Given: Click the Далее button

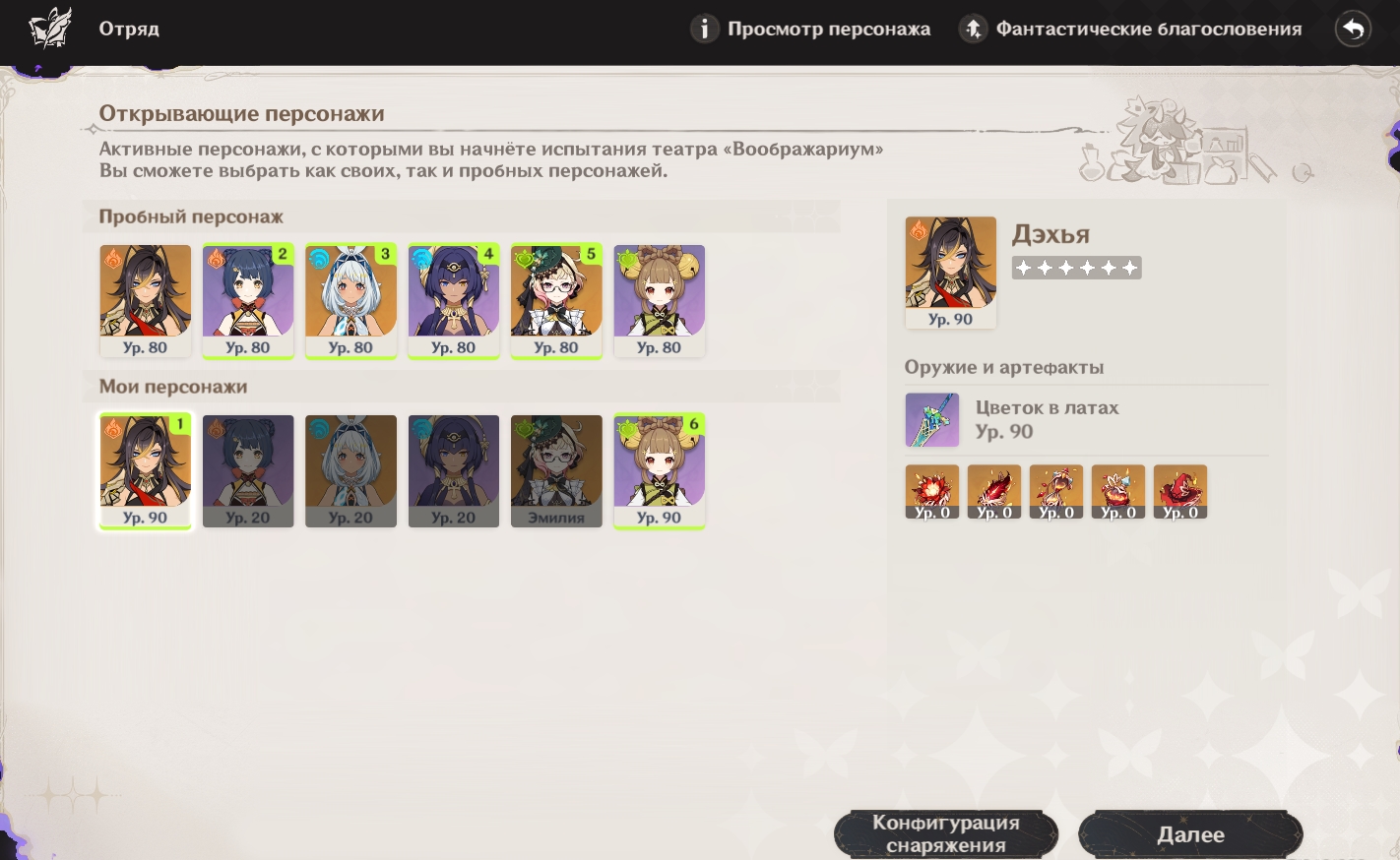Looking at the screenshot, I should click(x=1190, y=834).
